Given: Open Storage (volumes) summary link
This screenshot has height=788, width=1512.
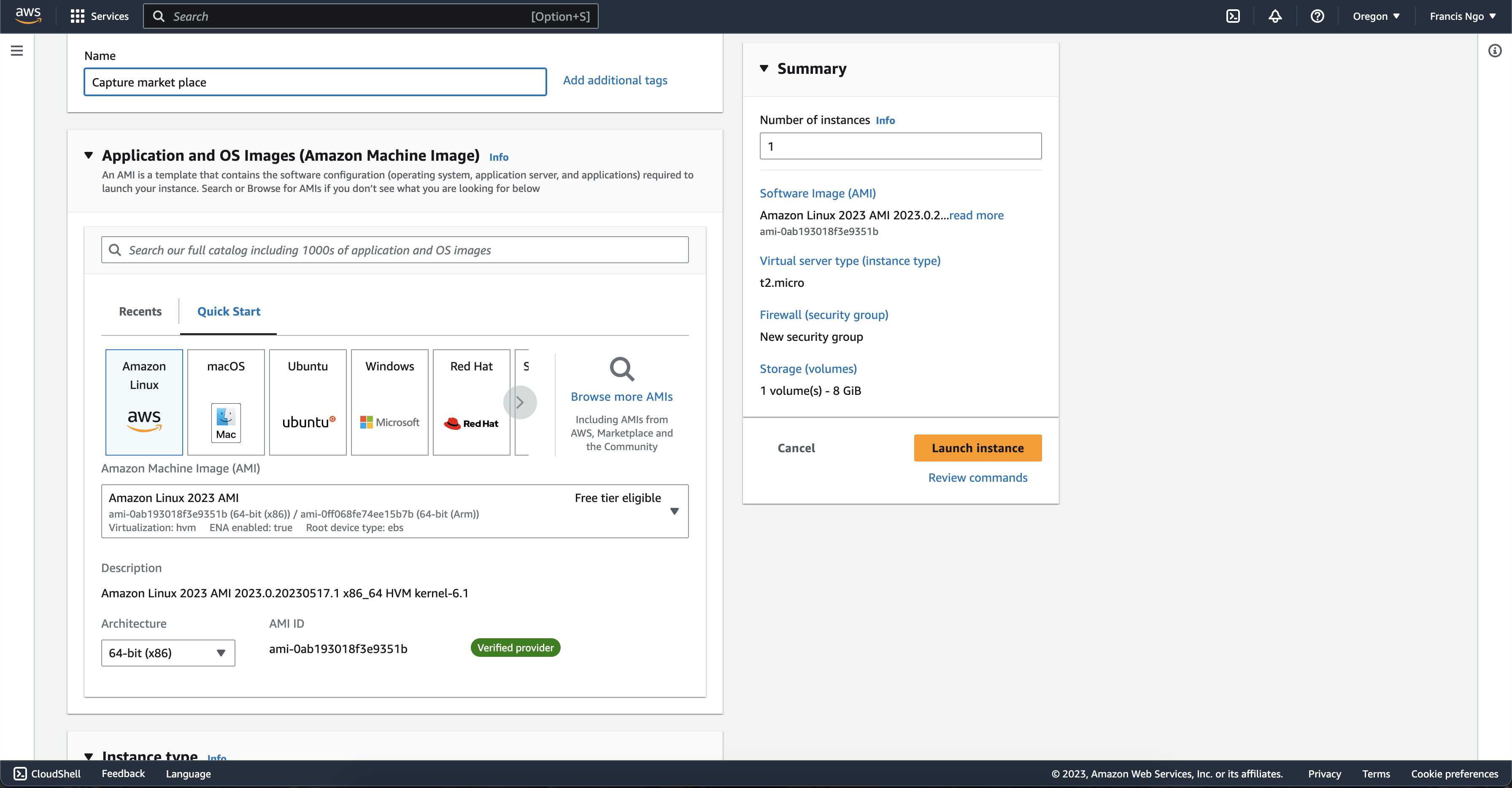Looking at the screenshot, I should point(808,368).
